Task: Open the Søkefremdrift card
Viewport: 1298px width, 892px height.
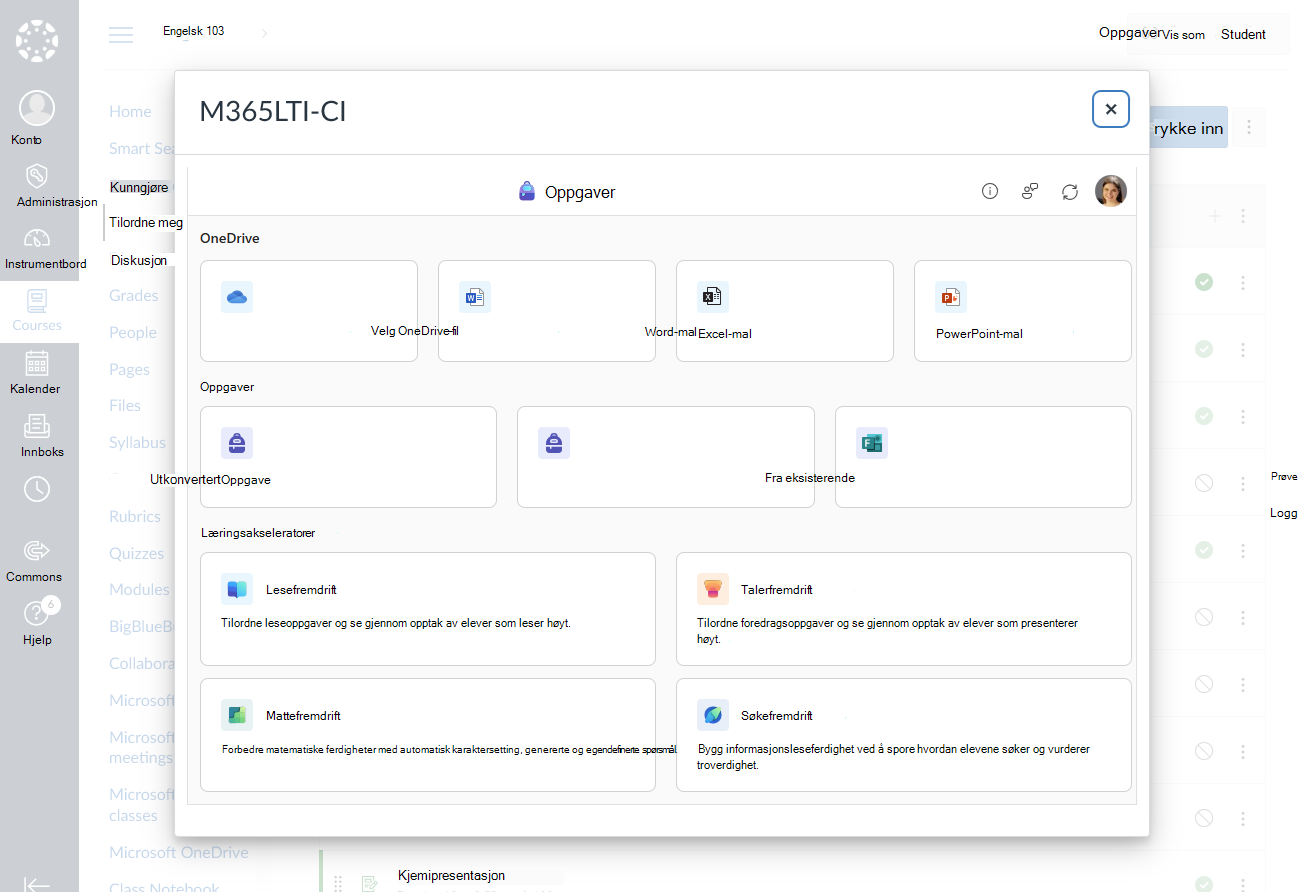Action: [x=904, y=735]
